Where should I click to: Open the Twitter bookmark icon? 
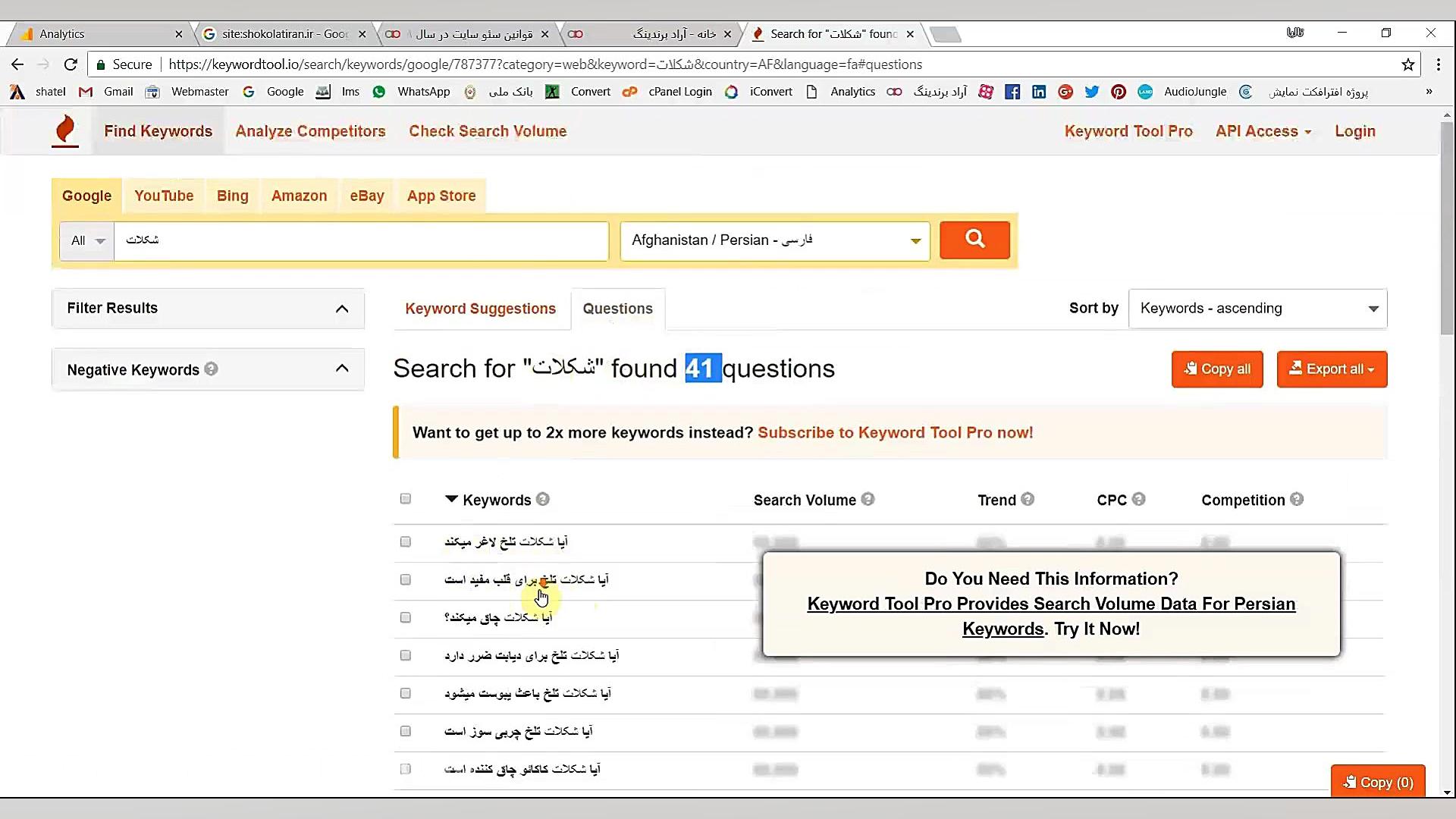pyautogui.click(x=1092, y=92)
